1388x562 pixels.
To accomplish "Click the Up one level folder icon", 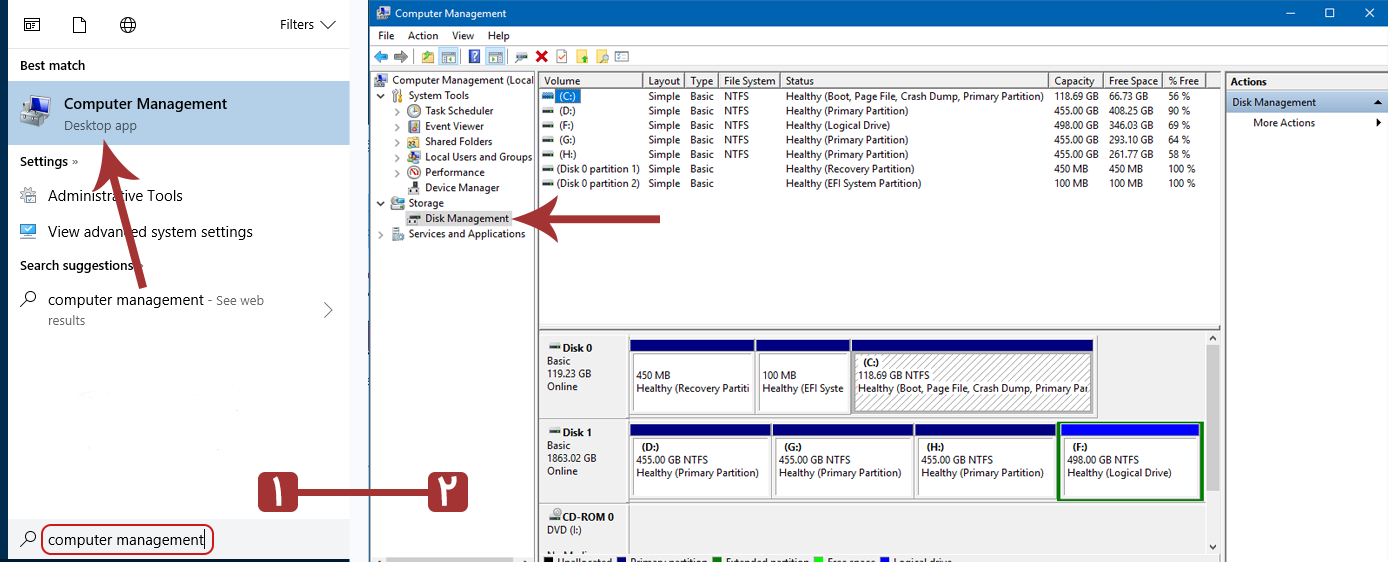I will pos(428,57).
